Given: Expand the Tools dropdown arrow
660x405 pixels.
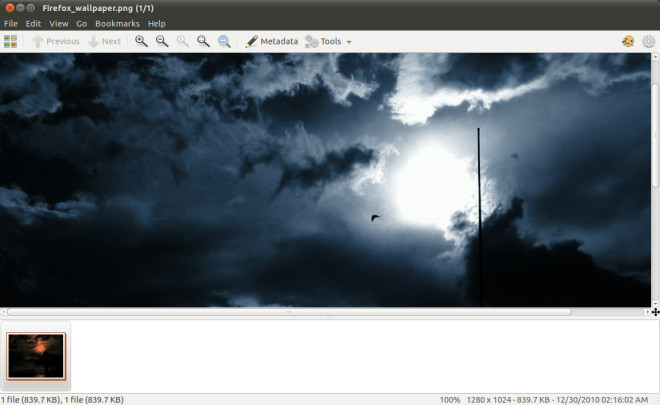Looking at the screenshot, I should click(349, 42).
